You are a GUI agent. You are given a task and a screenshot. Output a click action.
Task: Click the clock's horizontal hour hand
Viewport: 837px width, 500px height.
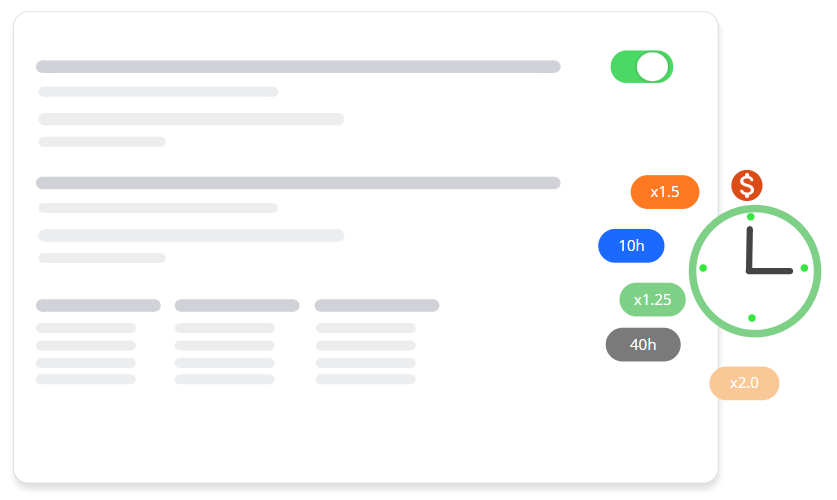click(x=768, y=270)
